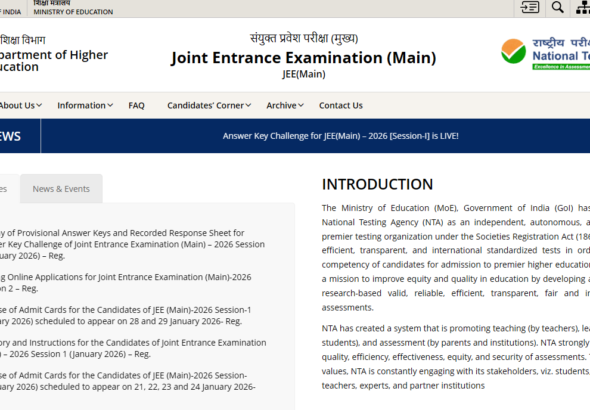Click the skip-to-main-content icon
This screenshot has width=590, height=410.
(530, 7)
